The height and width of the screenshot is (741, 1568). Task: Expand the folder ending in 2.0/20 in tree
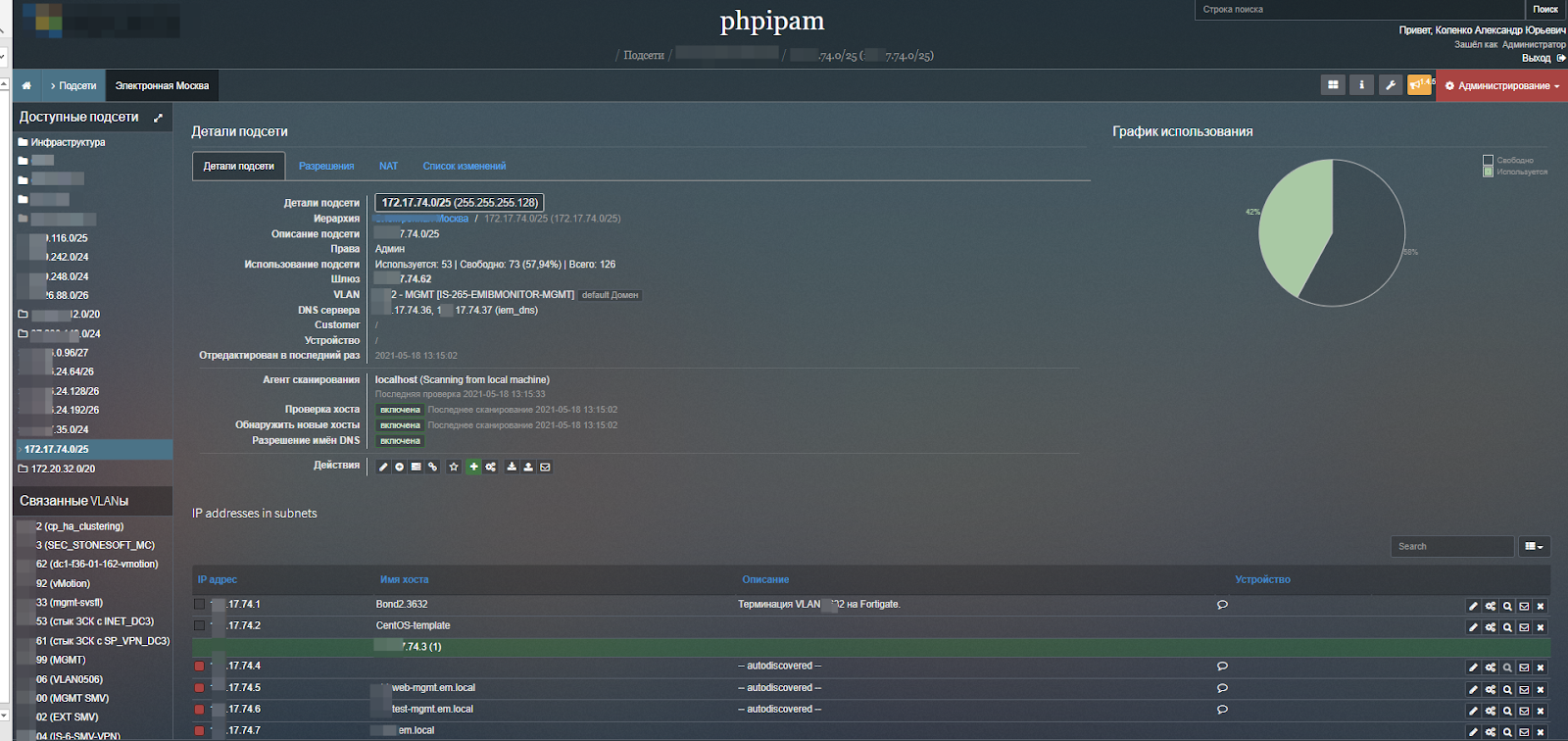coord(23,315)
